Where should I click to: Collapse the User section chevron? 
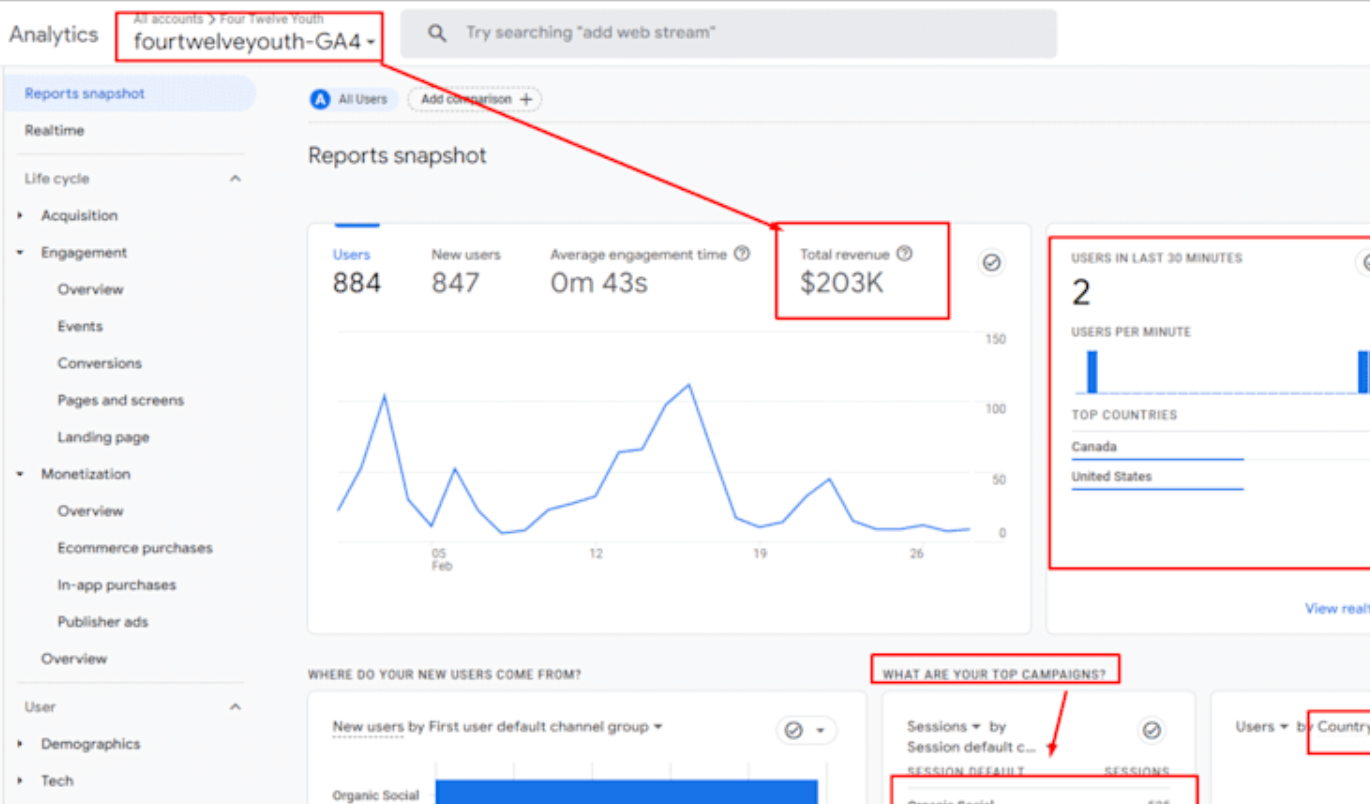(x=235, y=707)
